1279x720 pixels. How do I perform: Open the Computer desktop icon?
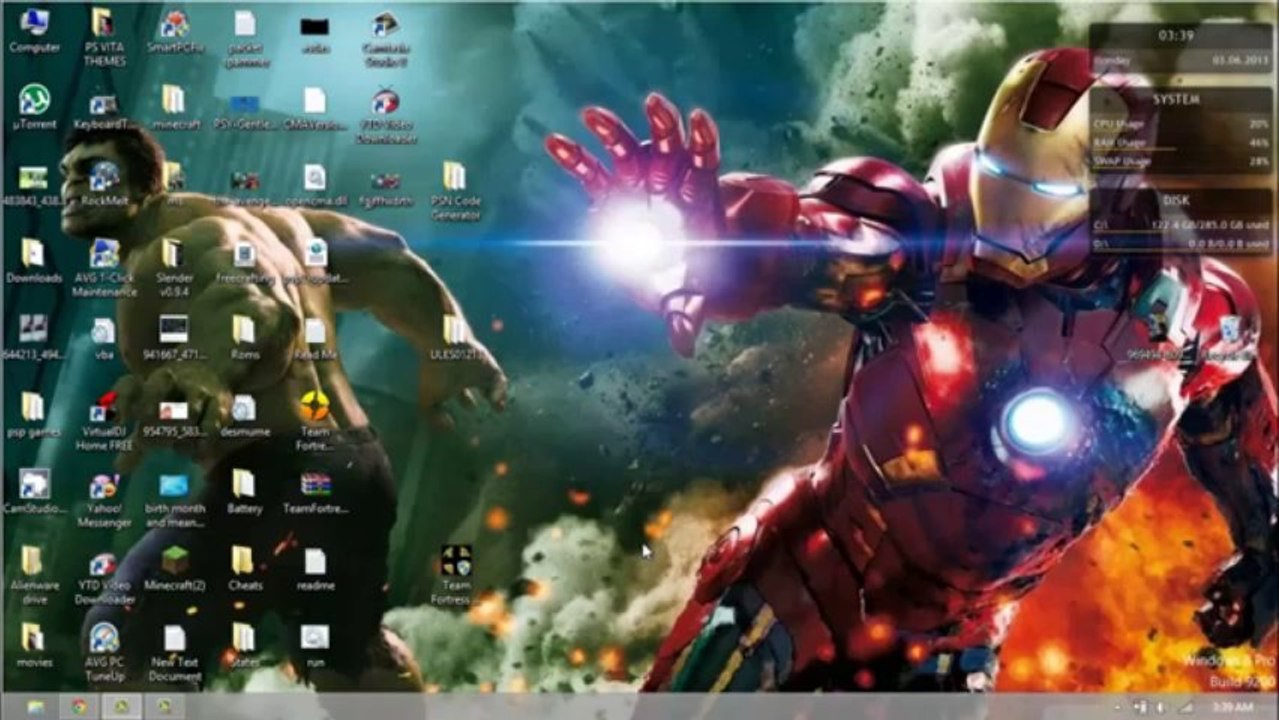pos(34,30)
